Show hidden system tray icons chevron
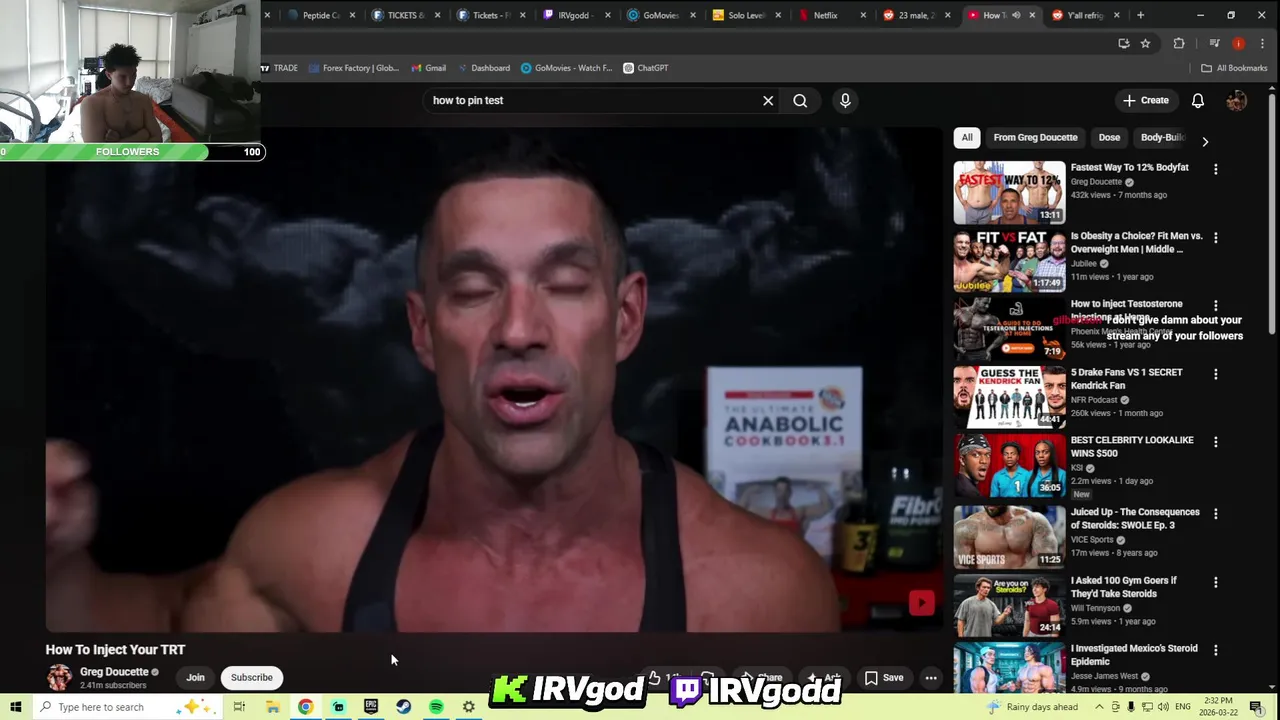 (x=1097, y=707)
